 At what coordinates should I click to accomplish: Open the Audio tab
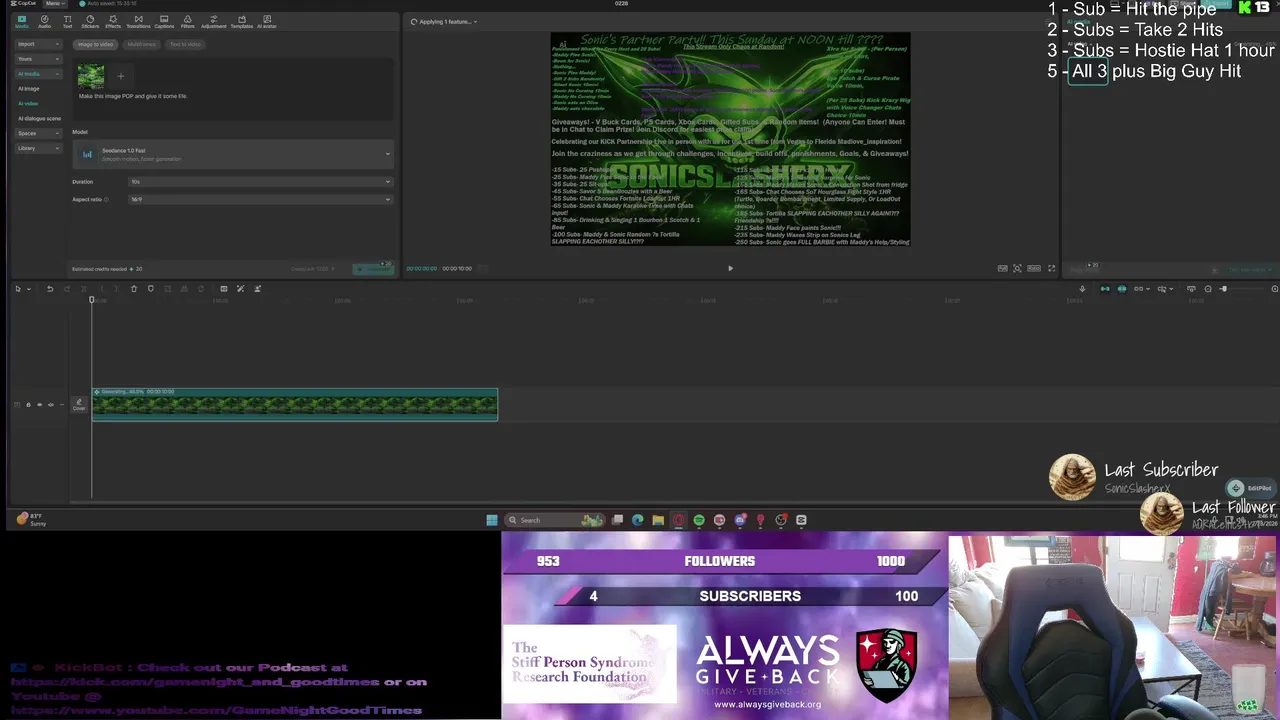click(x=44, y=21)
